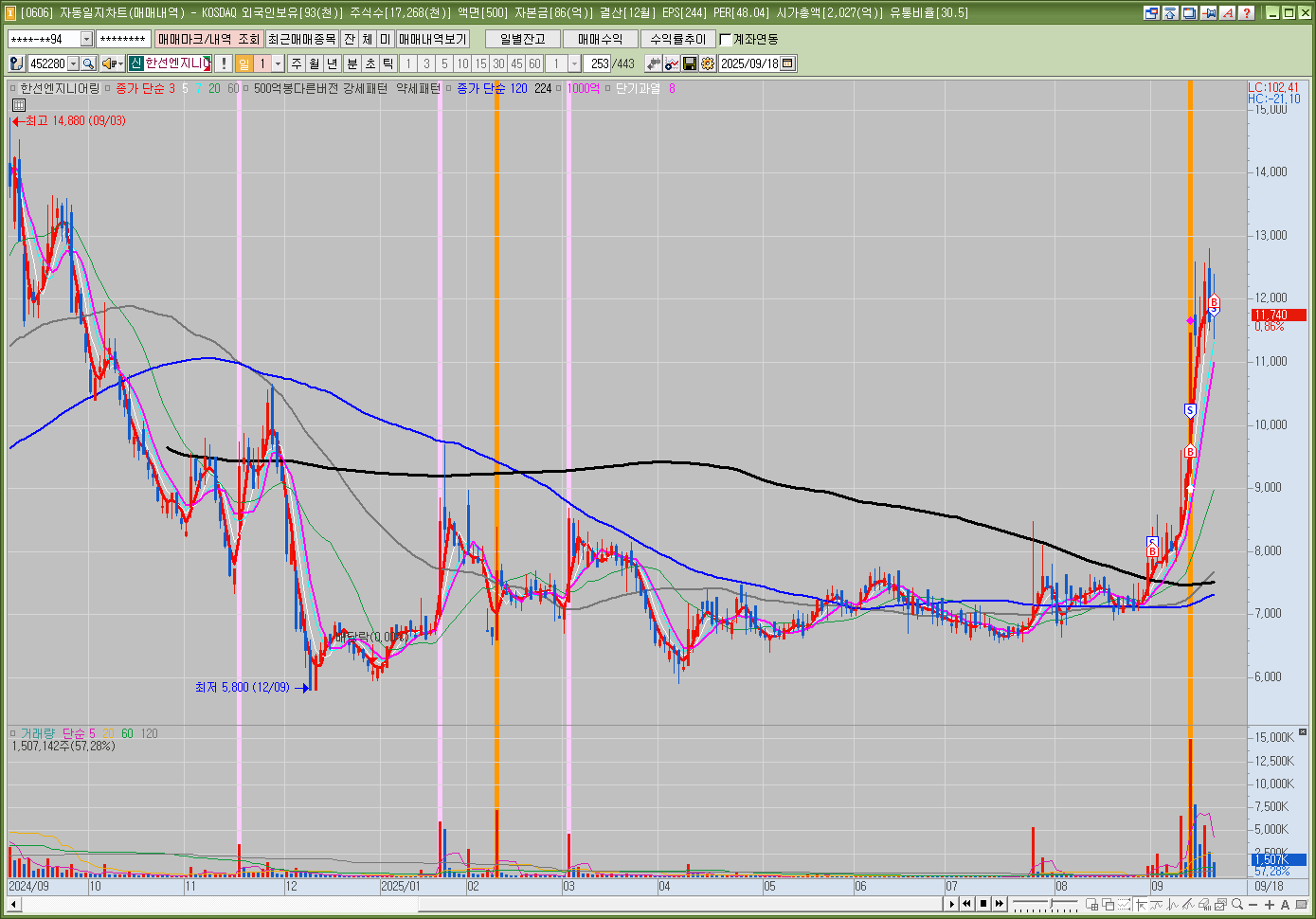
Task: Click 최근매매종목 button
Action: point(301,39)
